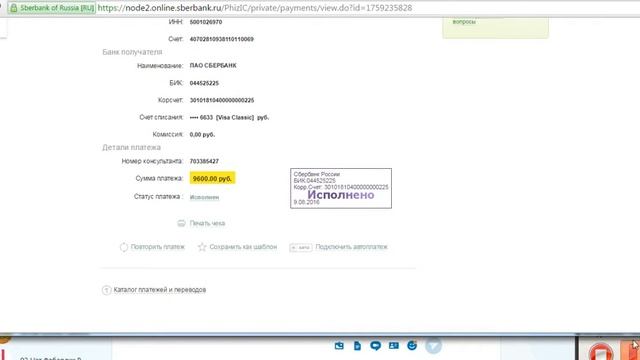Click the Повторить платеж link

[x=158, y=247]
